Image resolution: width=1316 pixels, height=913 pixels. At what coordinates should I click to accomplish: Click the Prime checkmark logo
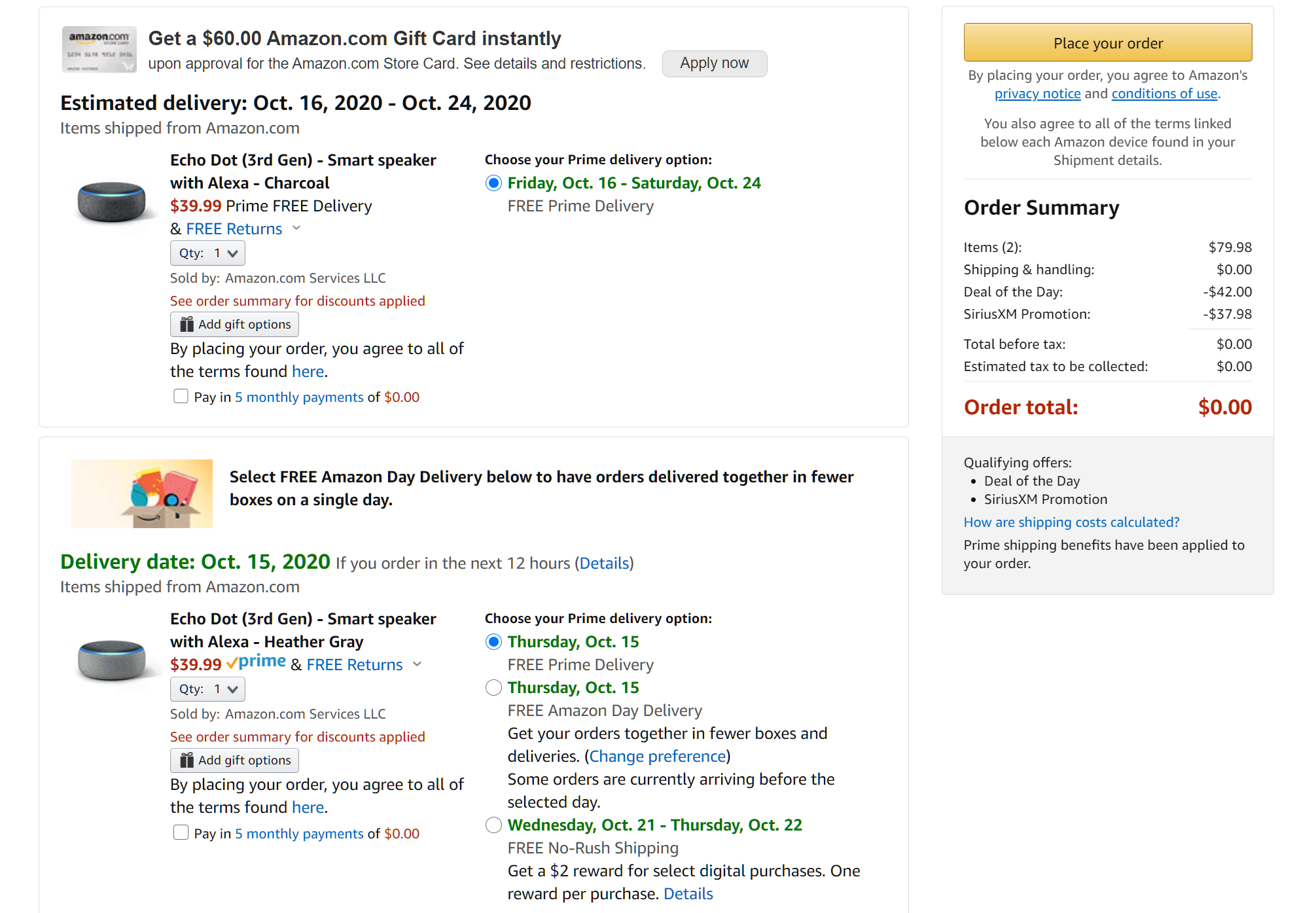pos(256,662)
